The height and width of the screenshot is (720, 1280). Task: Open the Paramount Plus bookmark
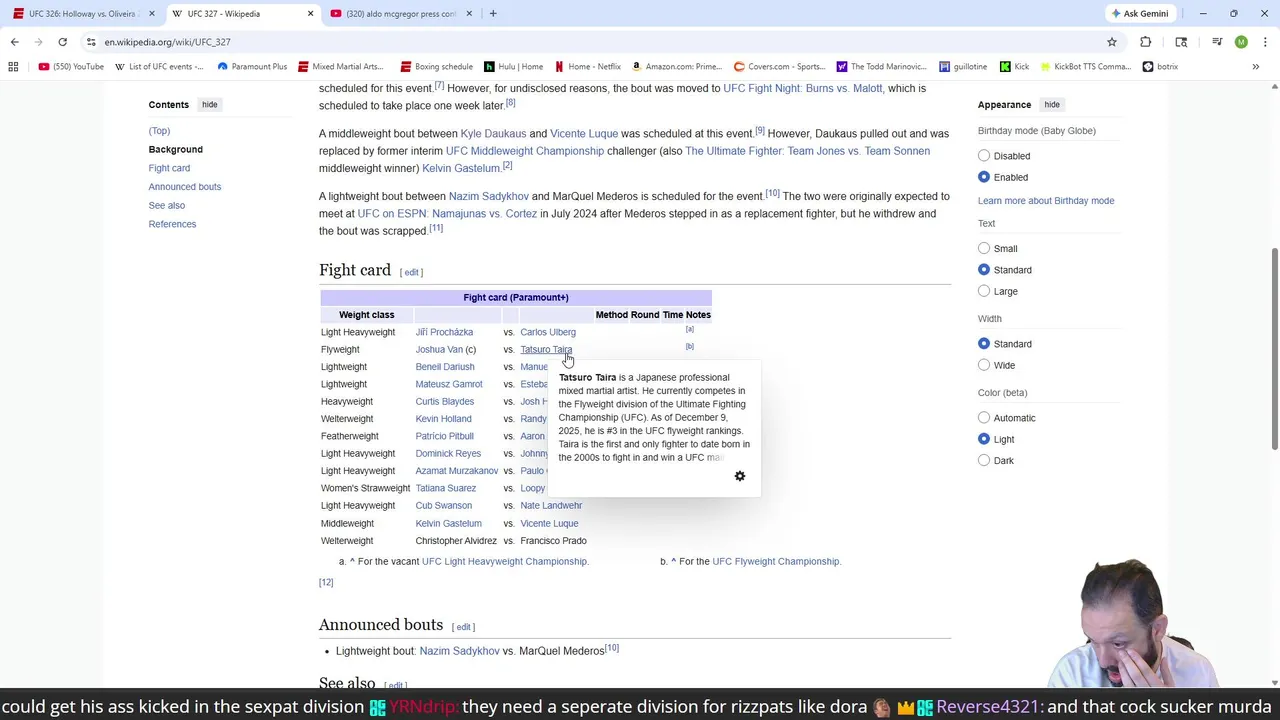click(x=252, y=67)
